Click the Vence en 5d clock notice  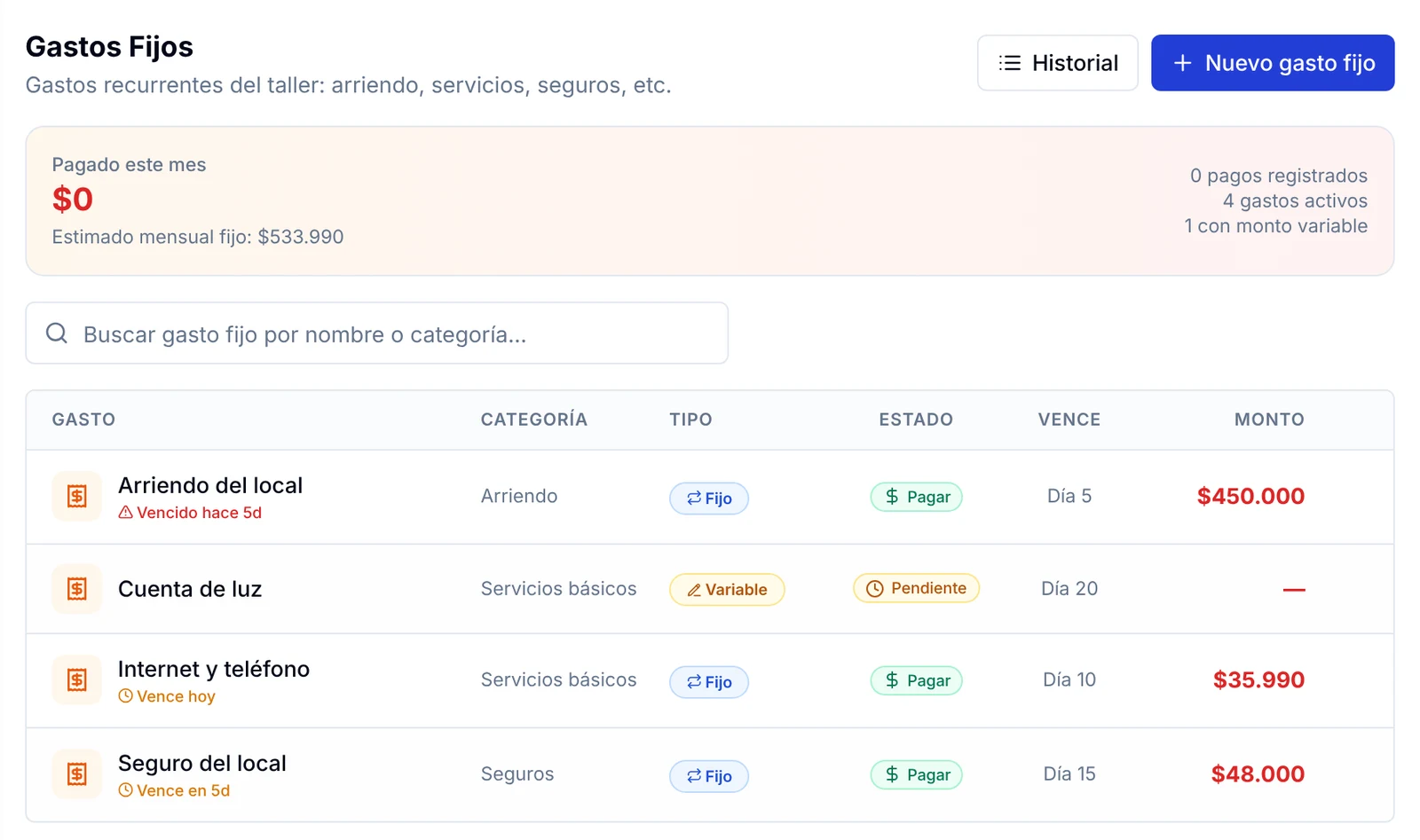(x=174, y=790)
